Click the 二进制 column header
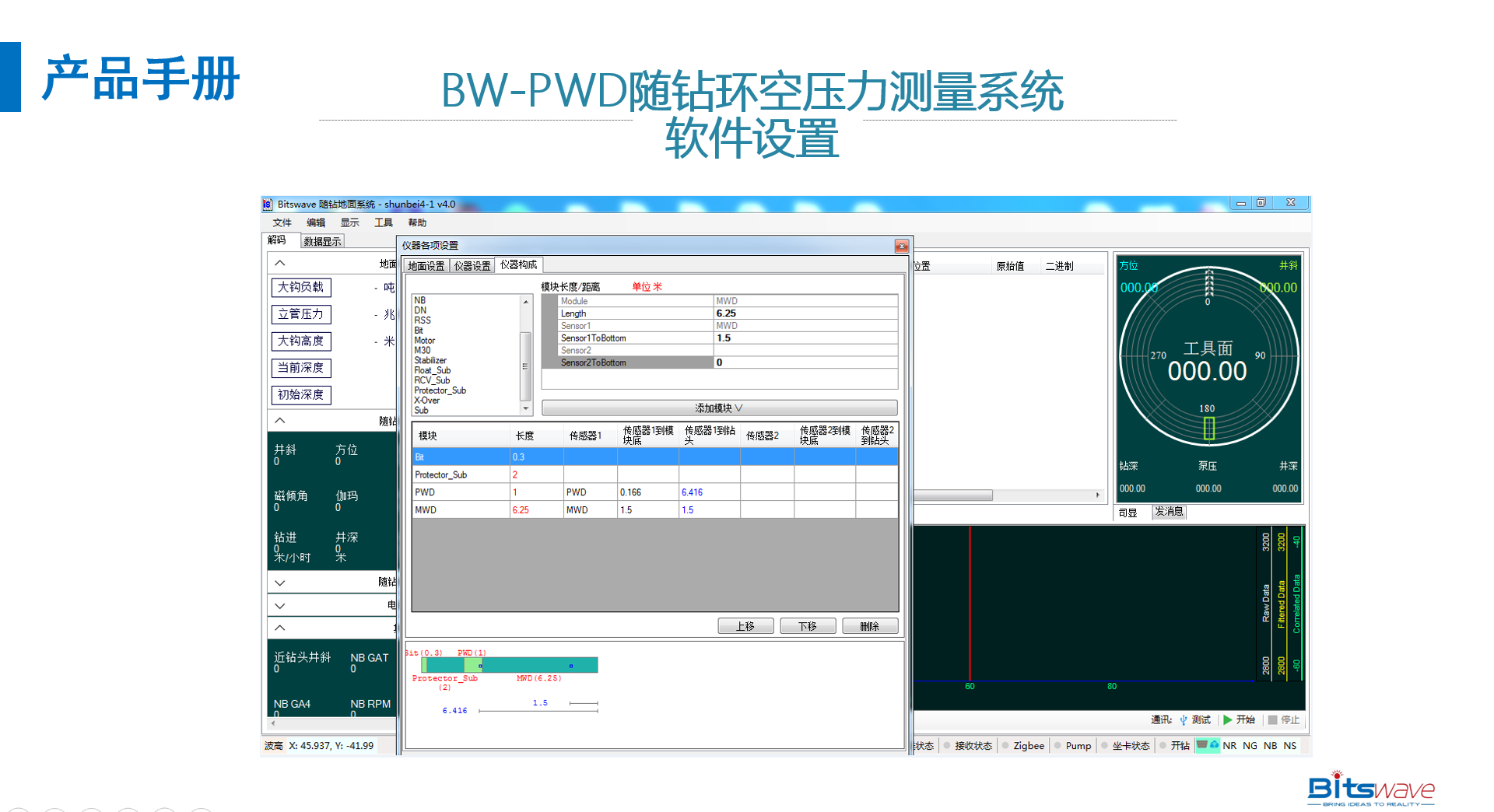The image size is (1494, 812). point(1059,267)
